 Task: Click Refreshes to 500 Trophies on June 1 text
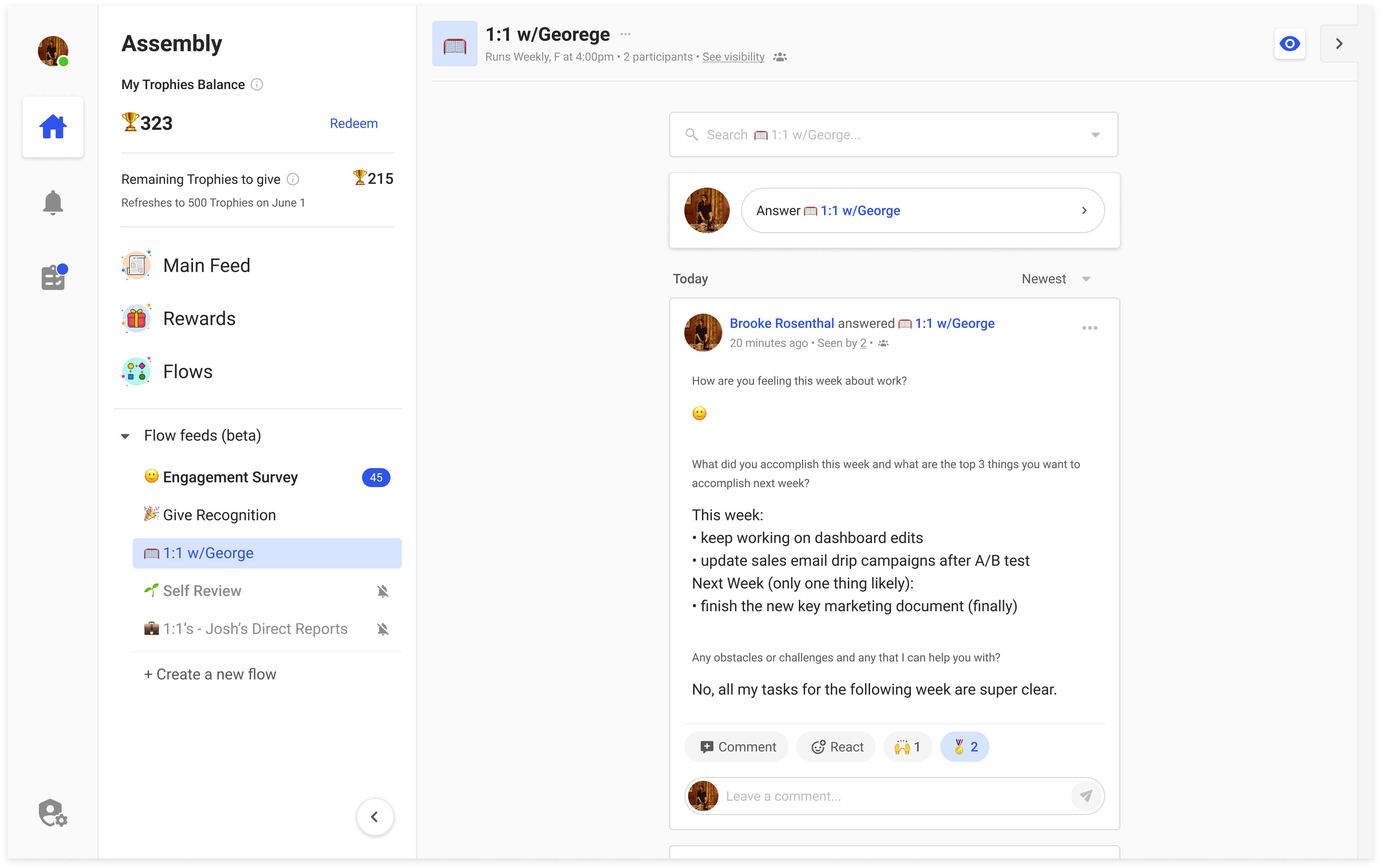pyautogui.click(x=213, y=203)
